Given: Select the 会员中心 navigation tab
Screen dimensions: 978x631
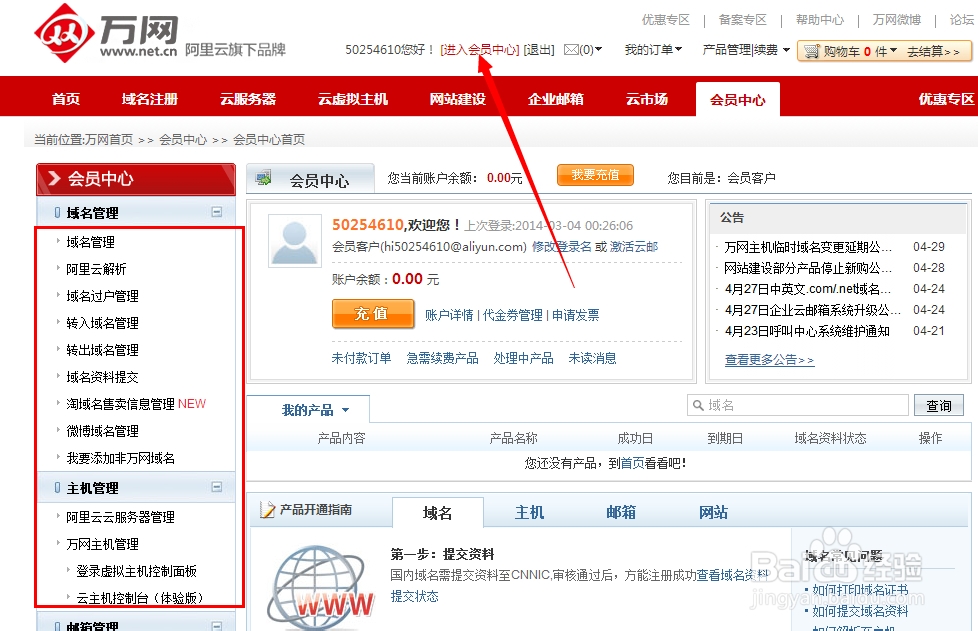Looking at the screenshot, I should pyautogui.click(x=737, y=99).
